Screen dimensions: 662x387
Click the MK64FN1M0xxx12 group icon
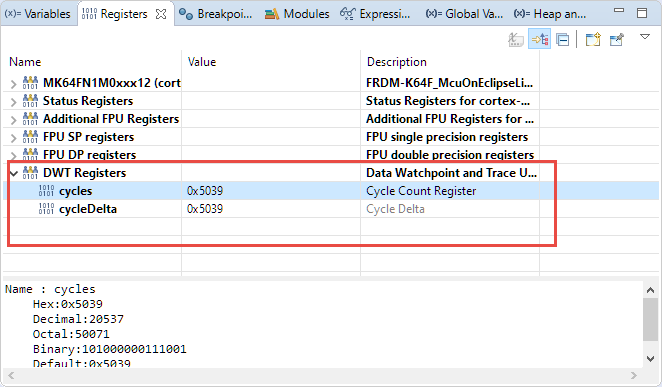30,83
